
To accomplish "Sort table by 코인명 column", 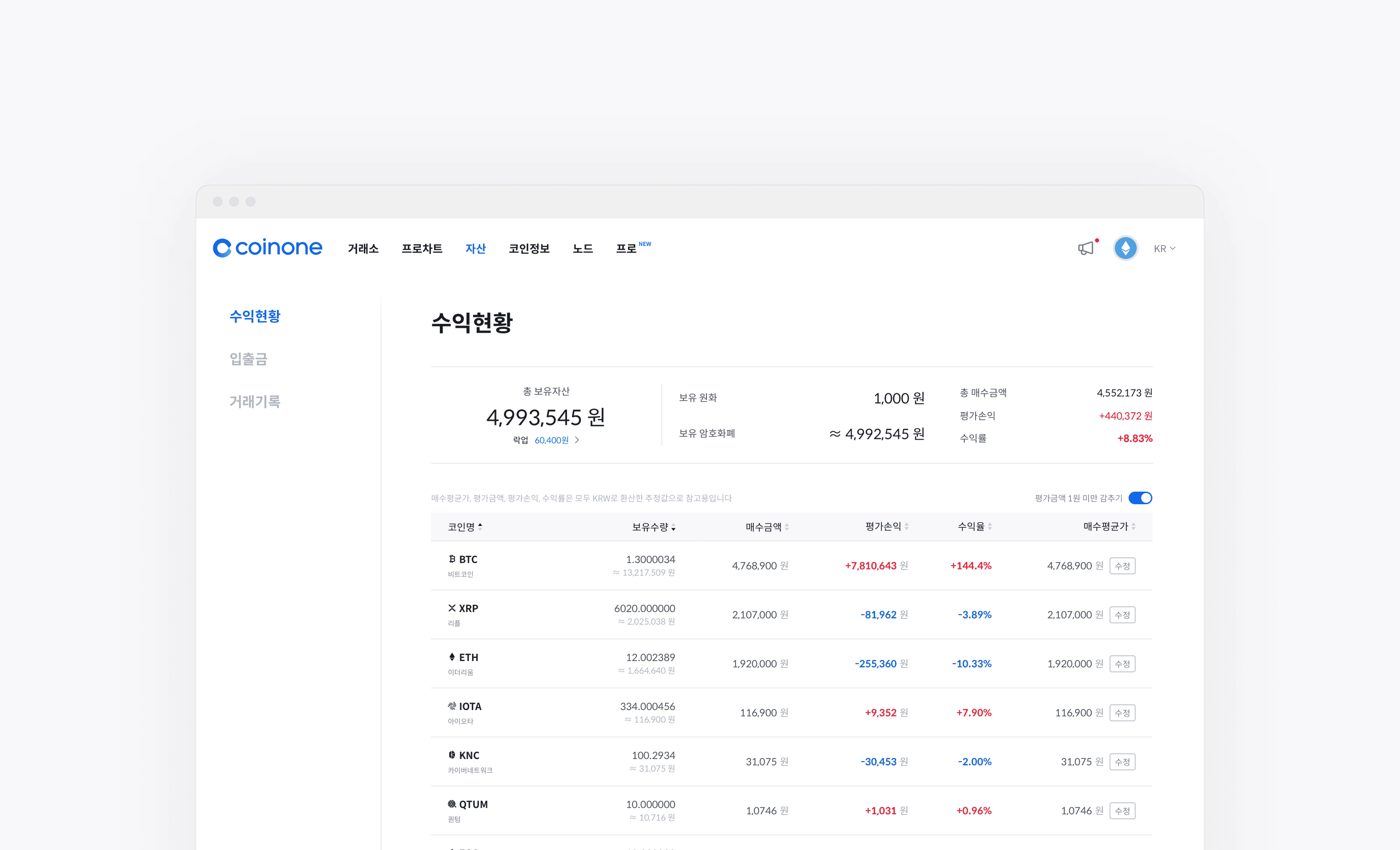I will 465,527.
